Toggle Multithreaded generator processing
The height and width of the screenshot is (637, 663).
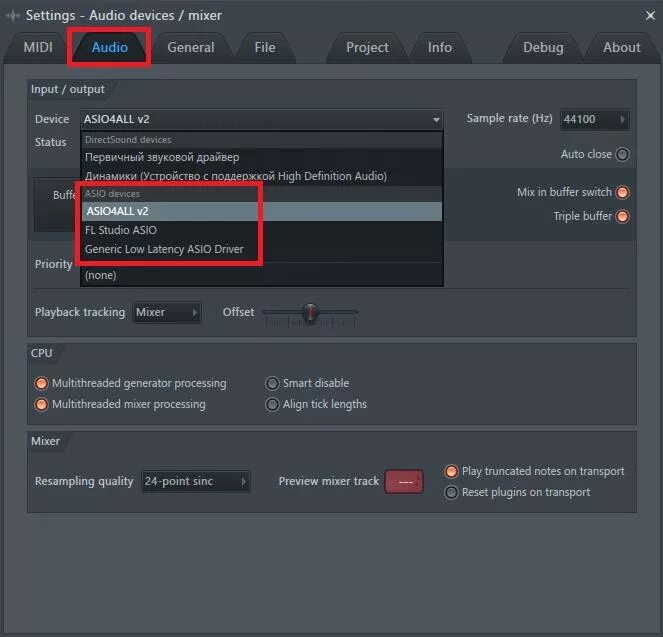point(41,383)
